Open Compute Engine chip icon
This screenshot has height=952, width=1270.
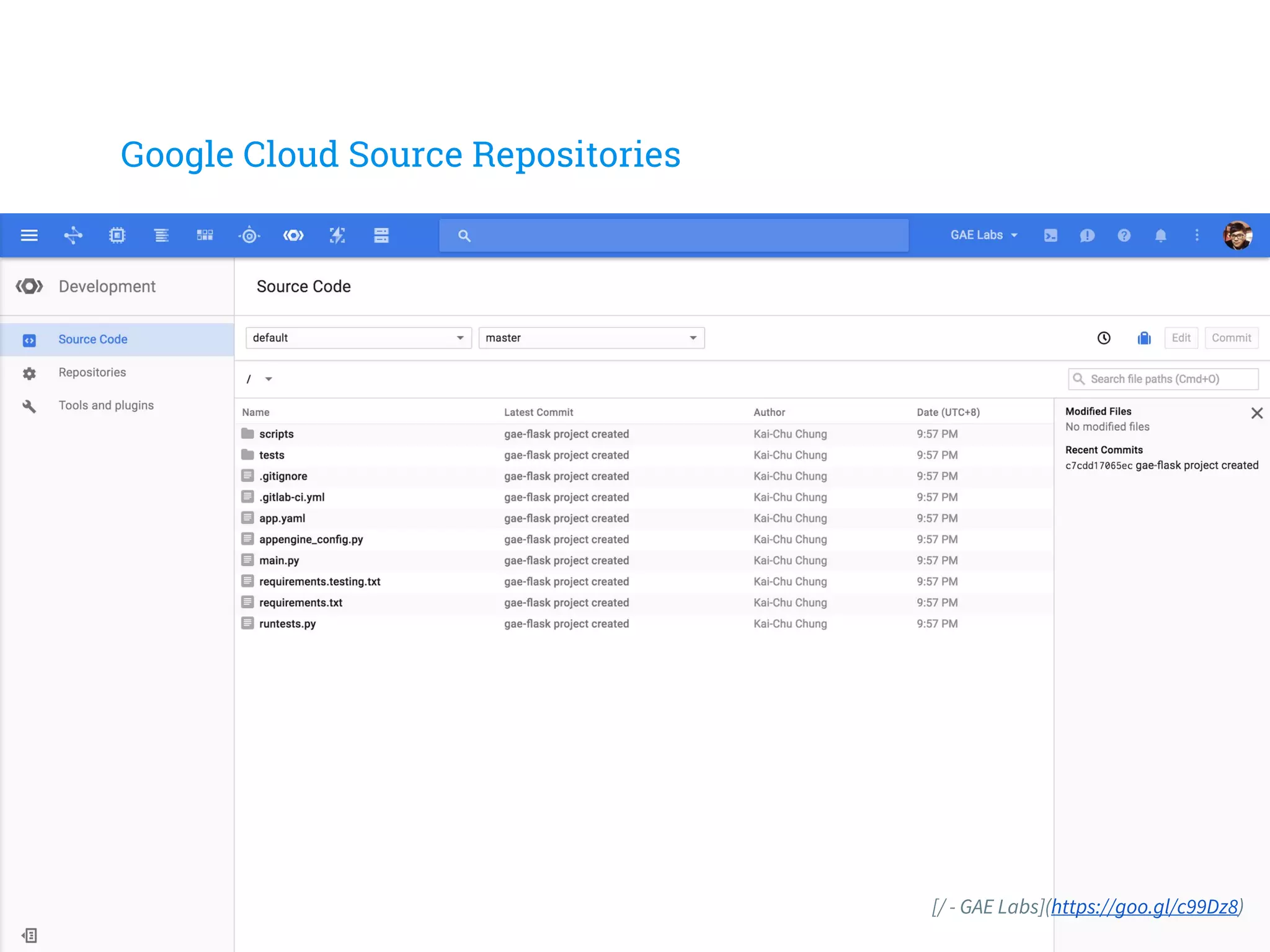pyautogui.click(x=117, y=236)
